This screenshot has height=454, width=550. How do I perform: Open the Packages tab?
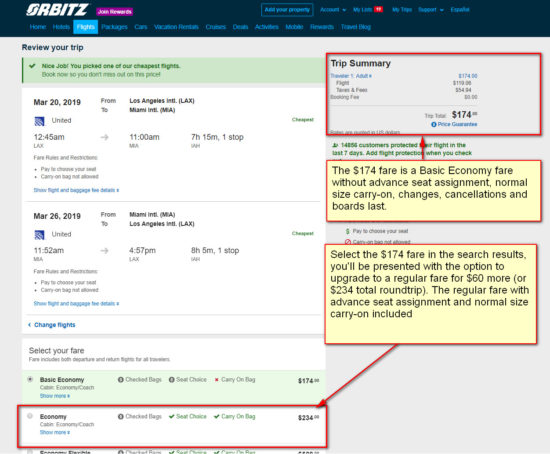point(114,27)
